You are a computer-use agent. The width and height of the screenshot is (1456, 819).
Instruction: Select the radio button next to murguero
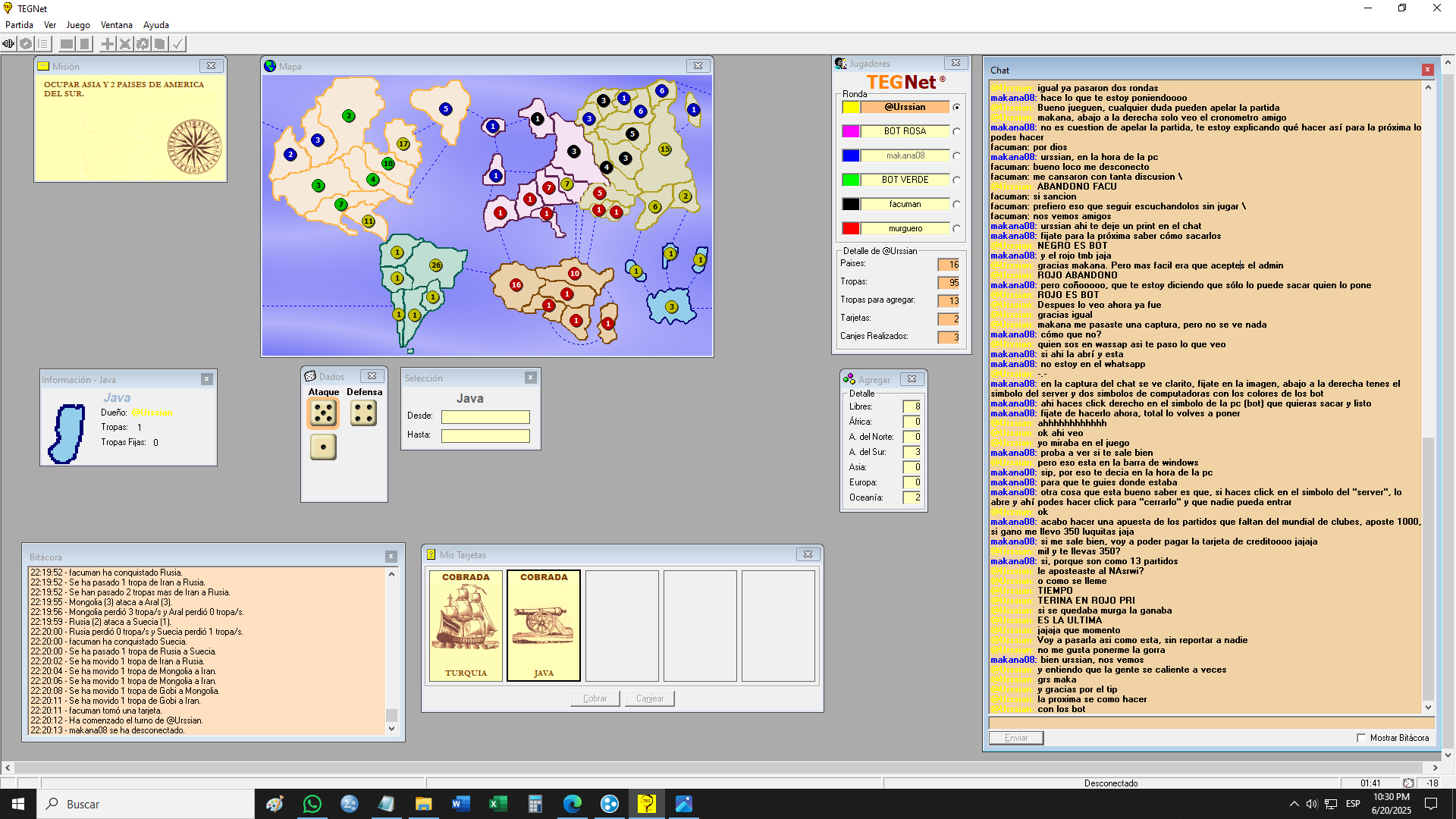coord(957,229)
